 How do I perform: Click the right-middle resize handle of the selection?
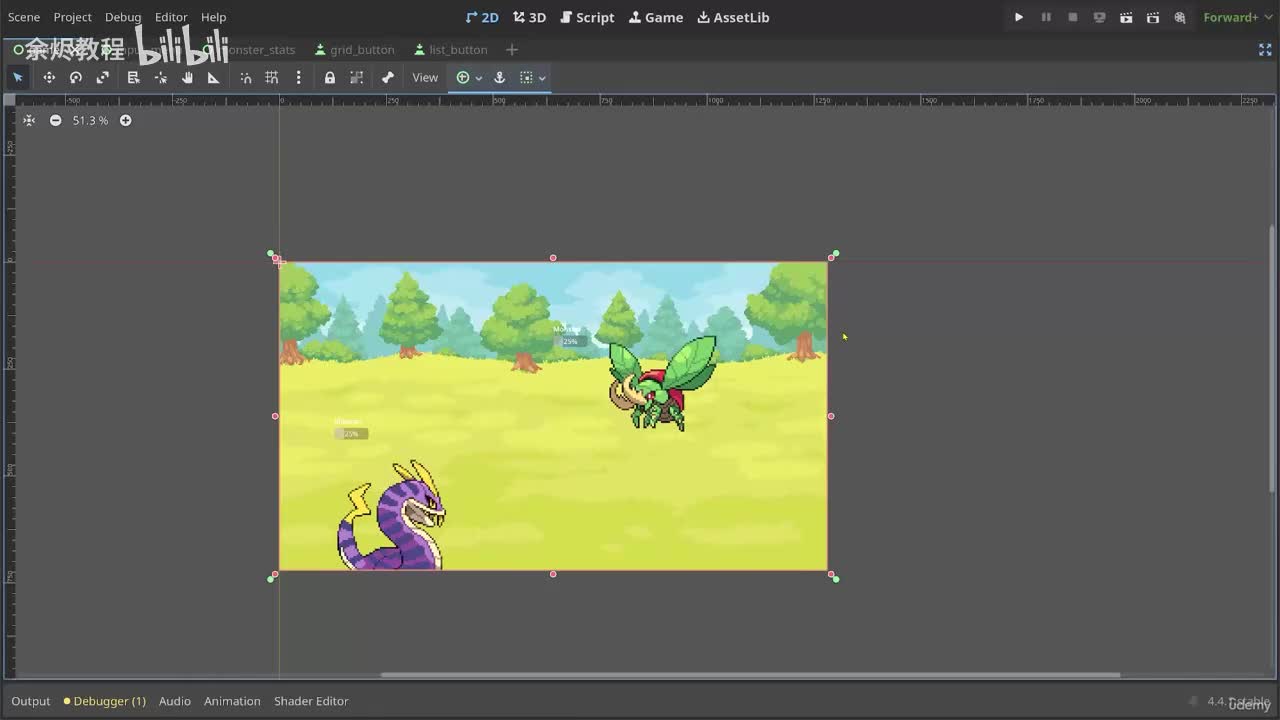[x=831, y=416]
